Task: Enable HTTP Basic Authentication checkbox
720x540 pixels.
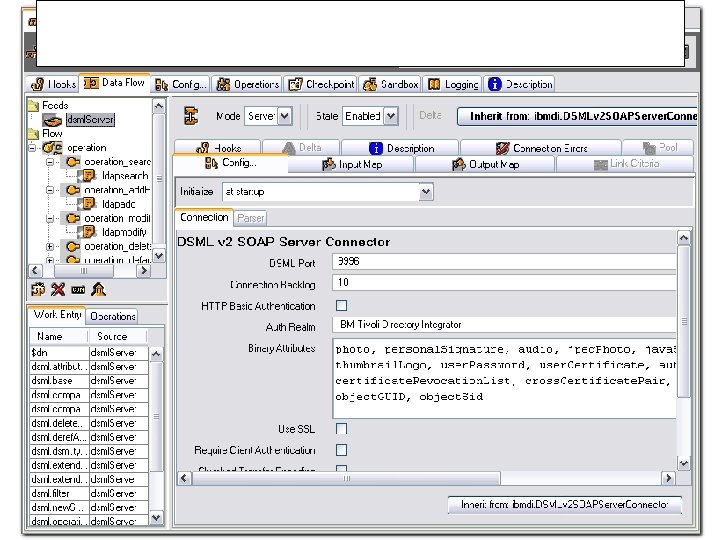Action: click(x=342, y=306)
